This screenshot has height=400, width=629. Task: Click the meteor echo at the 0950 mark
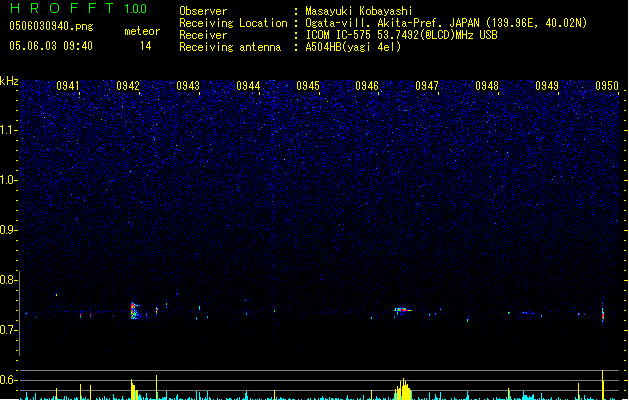[603, 313]
